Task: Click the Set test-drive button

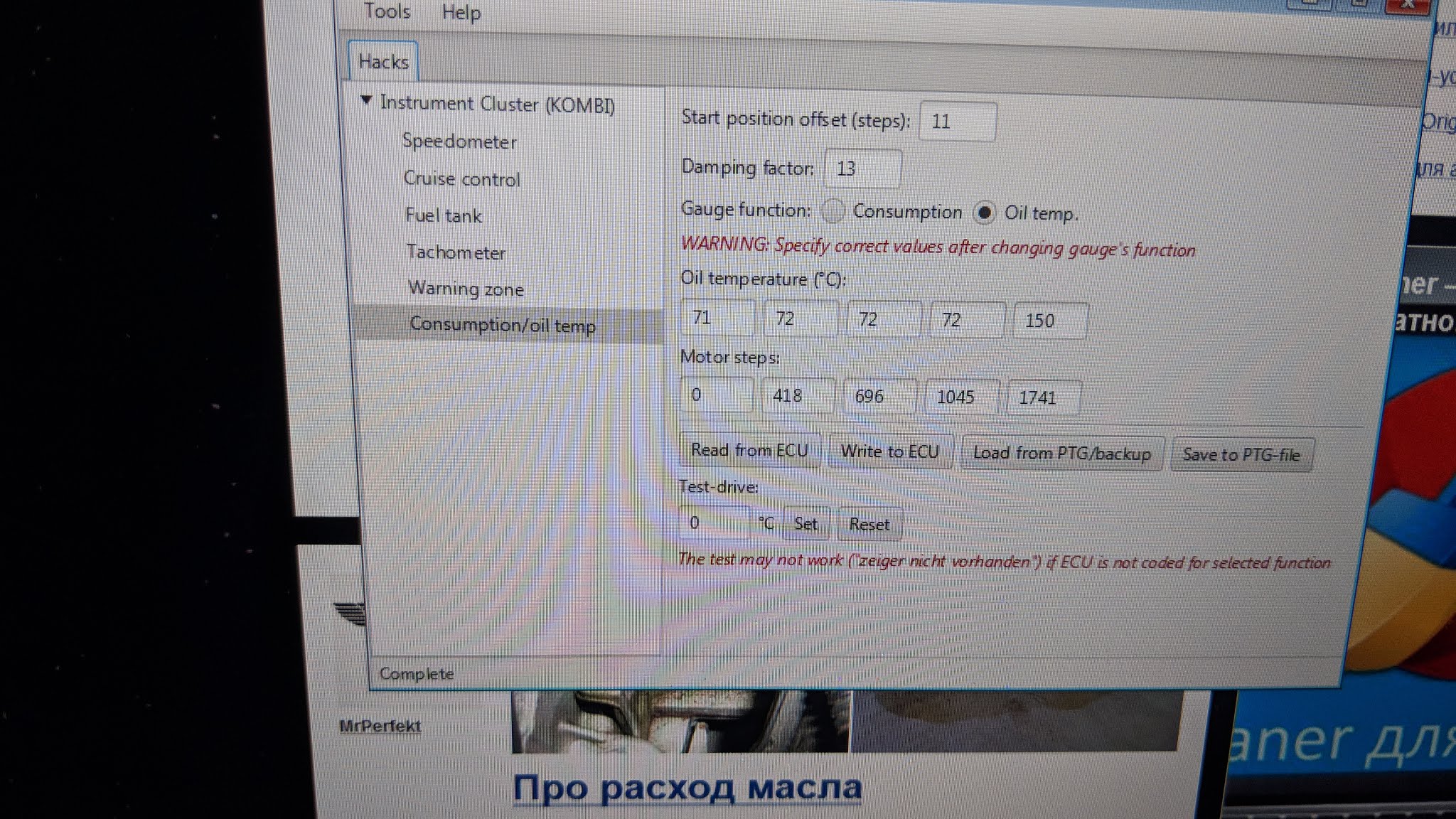Action: pos(805,524)
